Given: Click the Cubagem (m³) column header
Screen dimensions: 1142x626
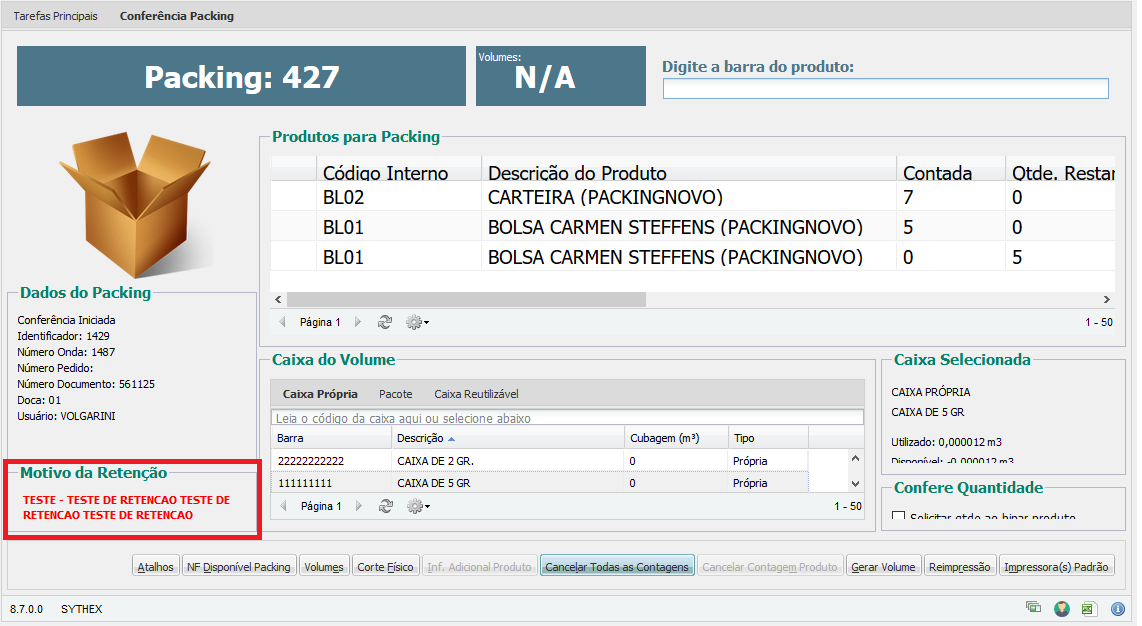Looking at the screenshot, I should 676,438.
